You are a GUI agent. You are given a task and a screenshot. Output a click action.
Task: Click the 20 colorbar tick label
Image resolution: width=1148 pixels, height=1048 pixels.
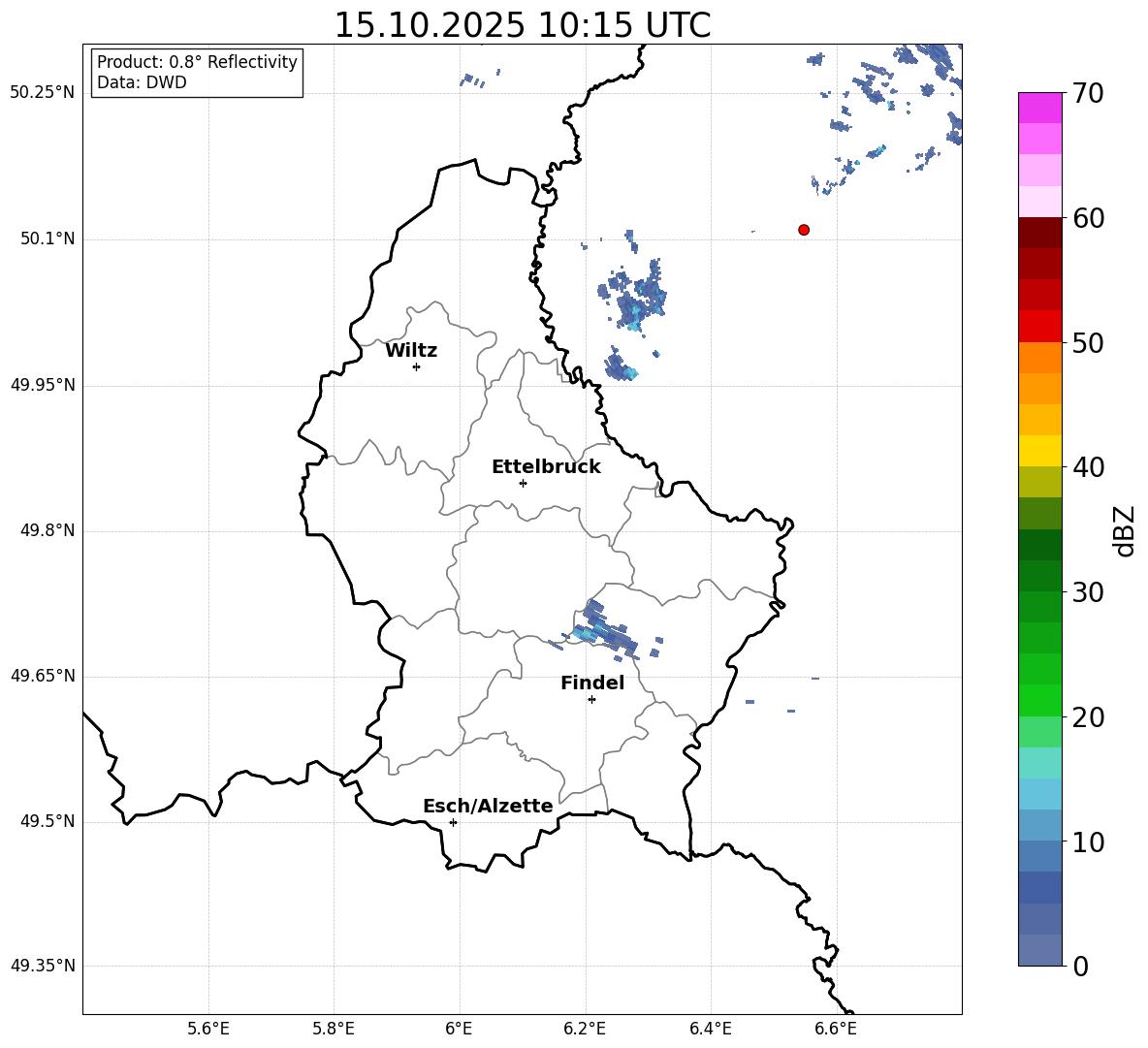click(x=1088, y=717)
